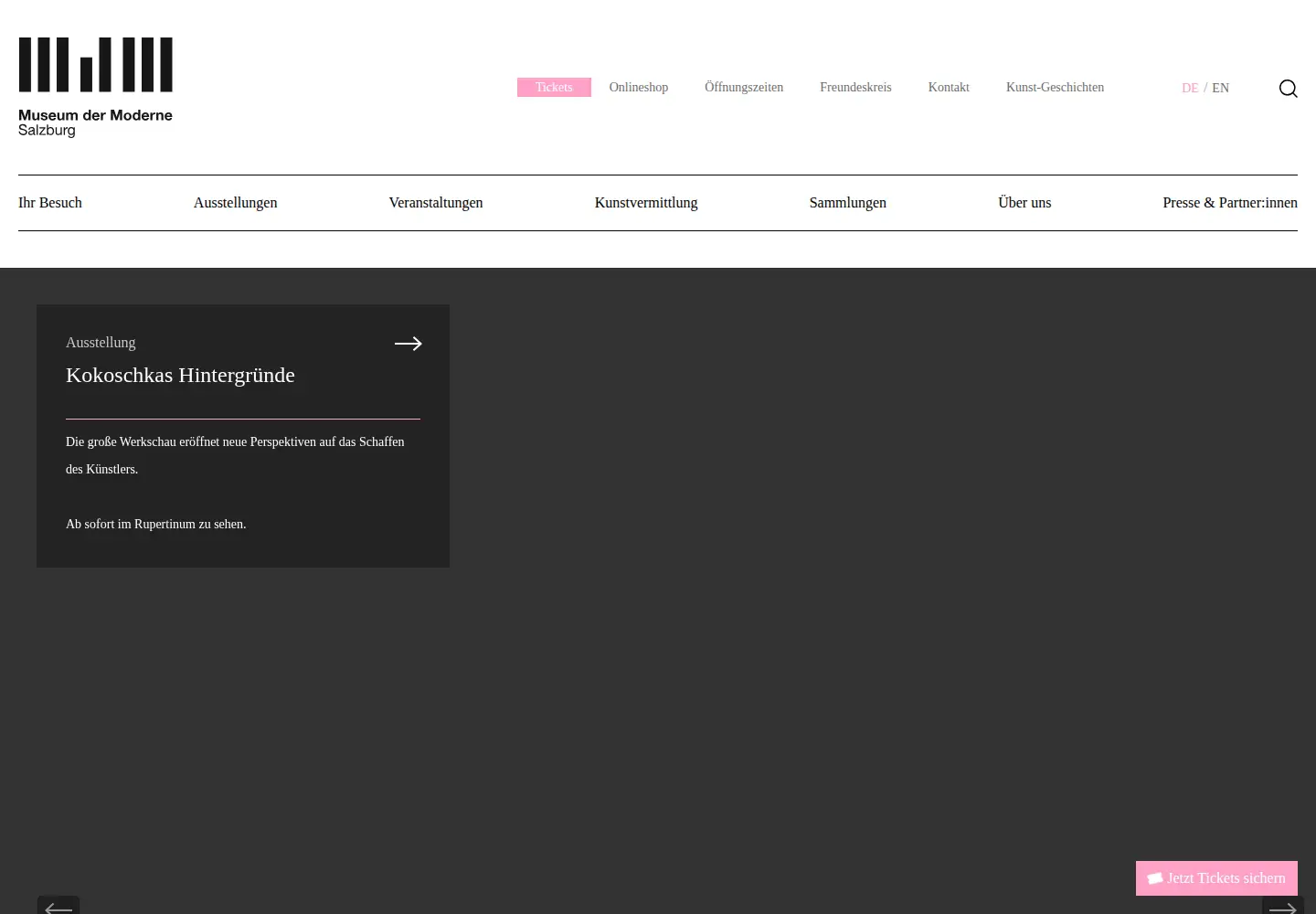This screenshot has height=914, width=1316.
Task: Open Ausstellungen menu
Action: point(235,203)
